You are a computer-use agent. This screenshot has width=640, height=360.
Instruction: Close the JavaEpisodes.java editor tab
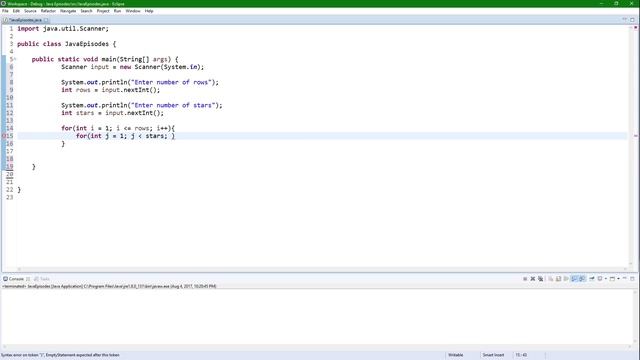[x=46, y=20]
